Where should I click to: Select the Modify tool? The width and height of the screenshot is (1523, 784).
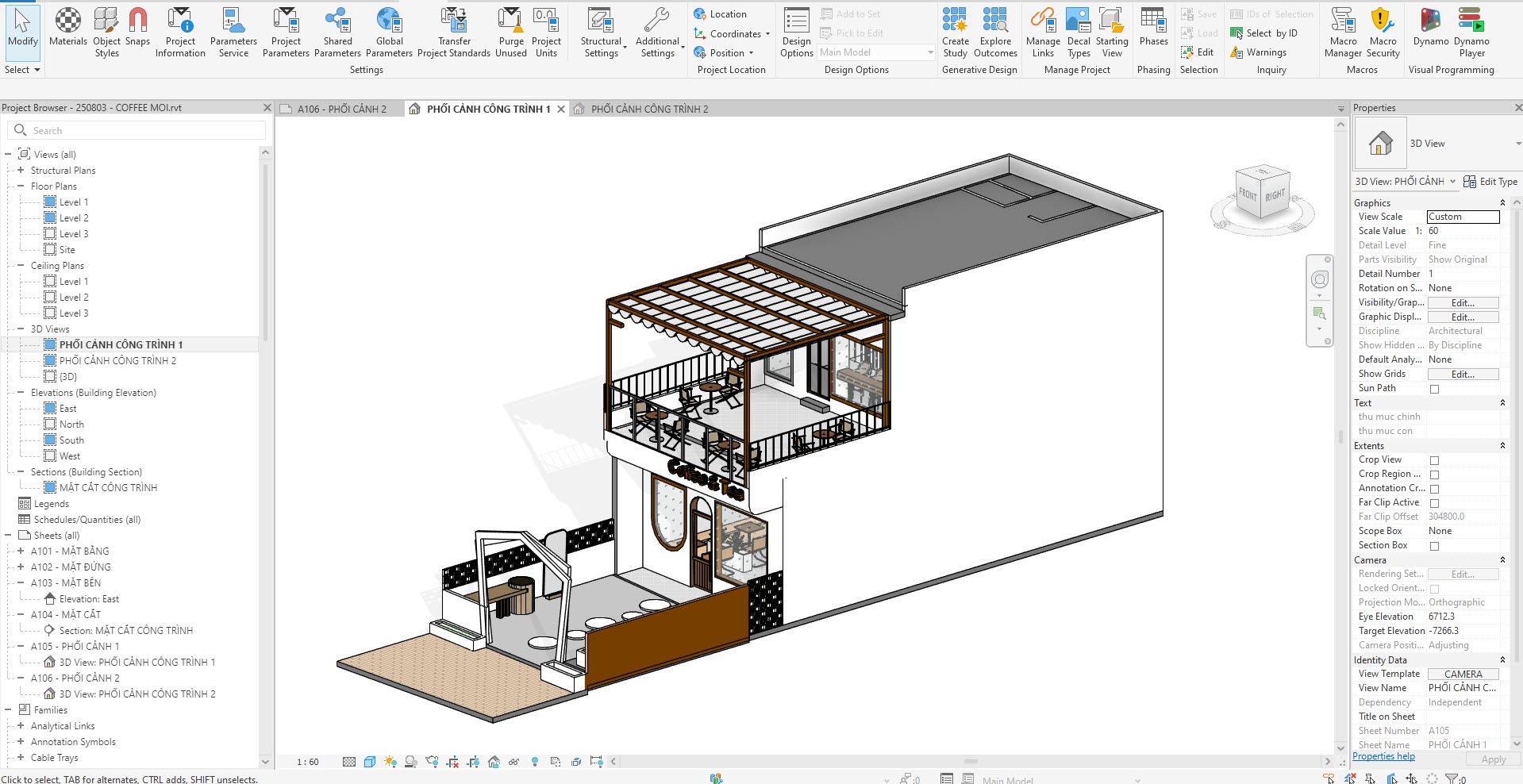click(x=22, y=32)
